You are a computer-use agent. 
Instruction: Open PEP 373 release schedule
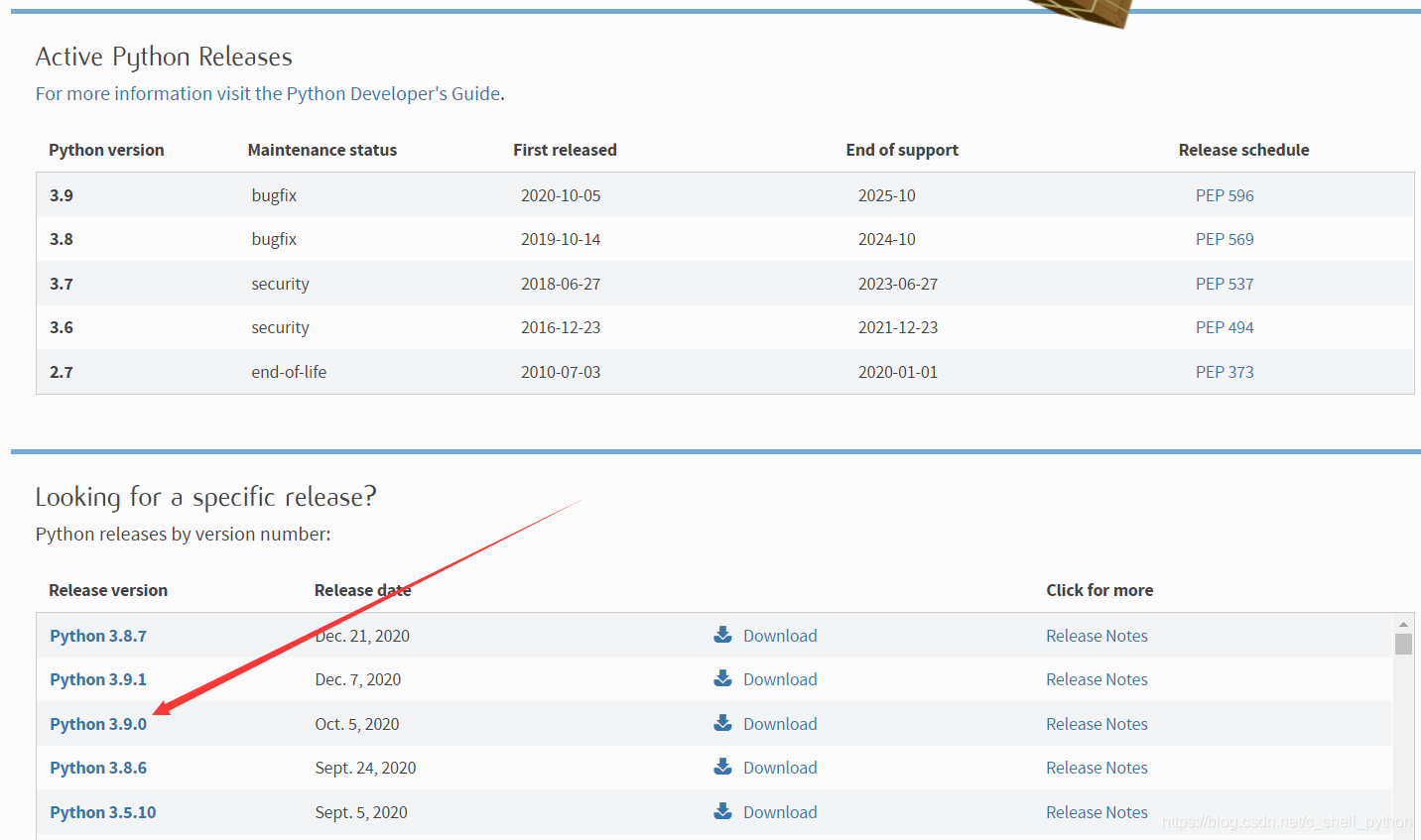(x=1225, y=372)
